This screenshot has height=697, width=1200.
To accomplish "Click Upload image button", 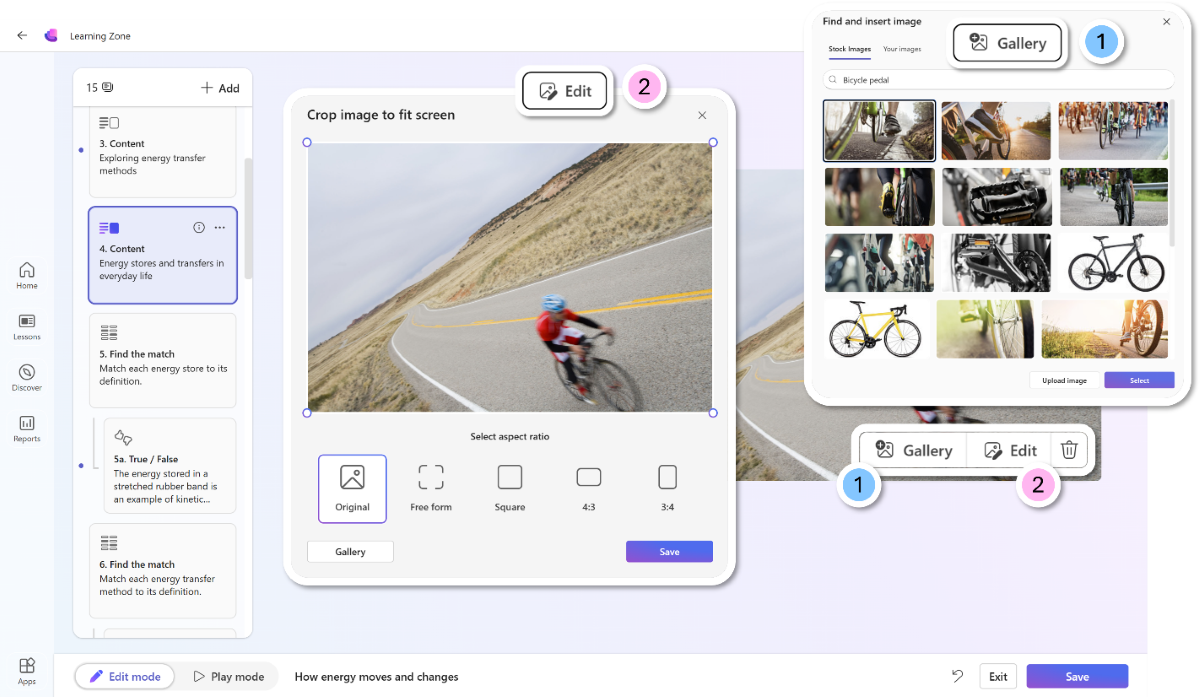I will pos(1064,381).
